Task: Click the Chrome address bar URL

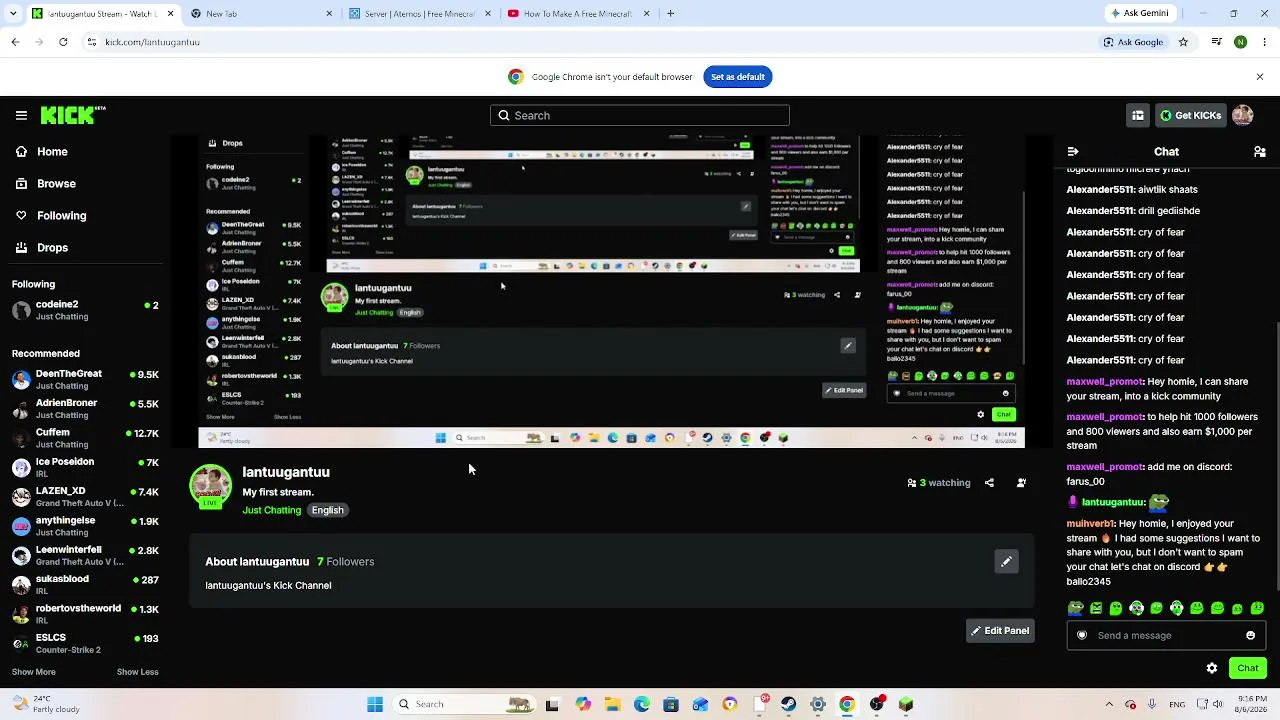Action: click(152, 42)
